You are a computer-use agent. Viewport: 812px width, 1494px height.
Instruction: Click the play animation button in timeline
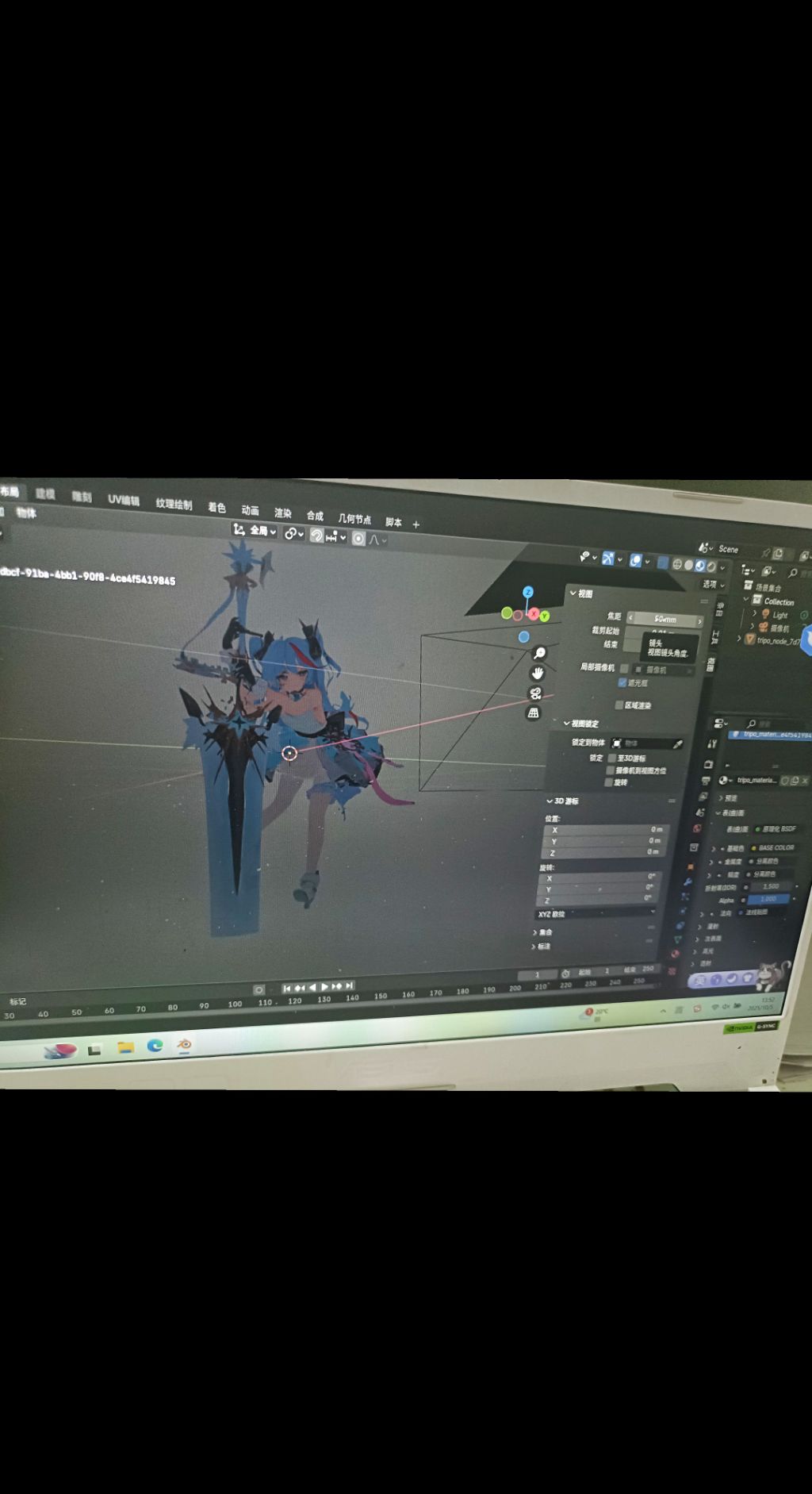(324, 986)
